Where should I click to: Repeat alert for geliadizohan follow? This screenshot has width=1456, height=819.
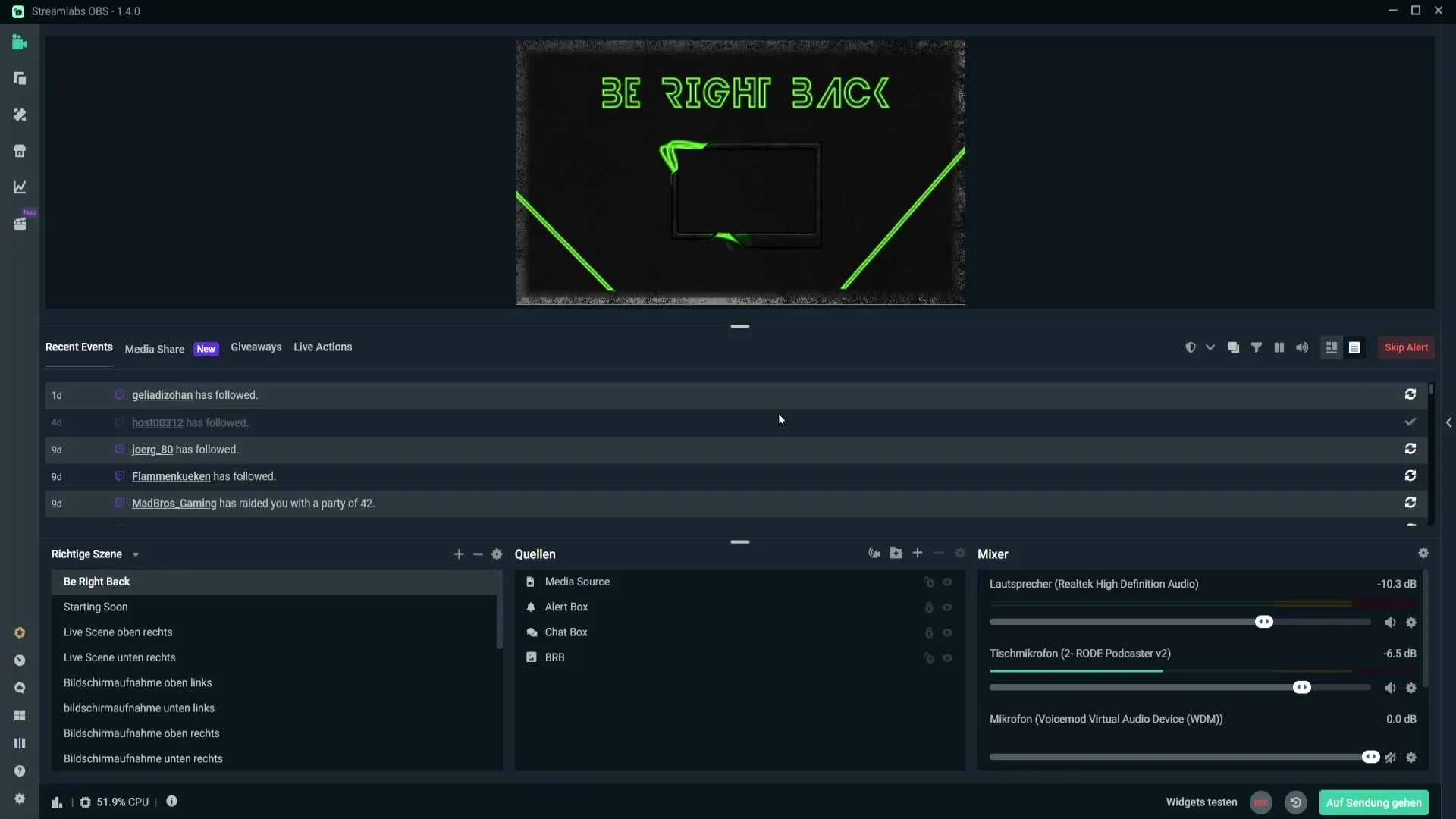tap(1410, 394)
